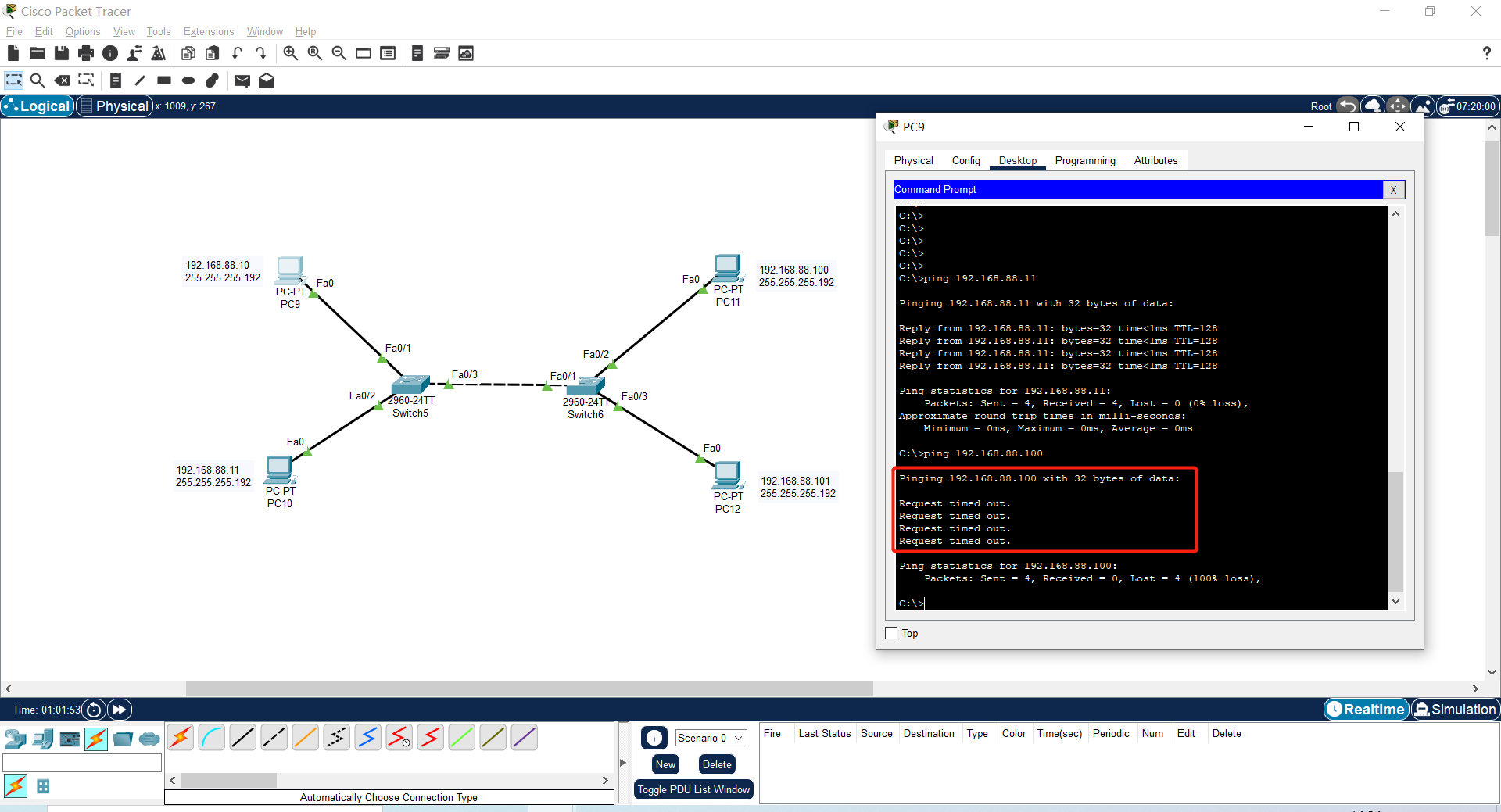Switch to Logical workspace view
This screenshot has width=1501, height=812.
pos(38,106)
